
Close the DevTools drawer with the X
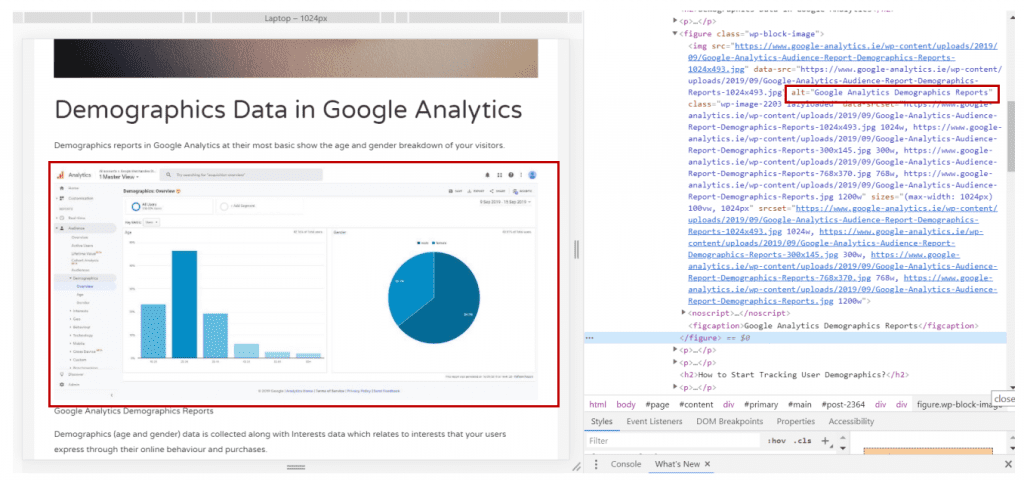pyautogui.click(x=1008, y=464)
